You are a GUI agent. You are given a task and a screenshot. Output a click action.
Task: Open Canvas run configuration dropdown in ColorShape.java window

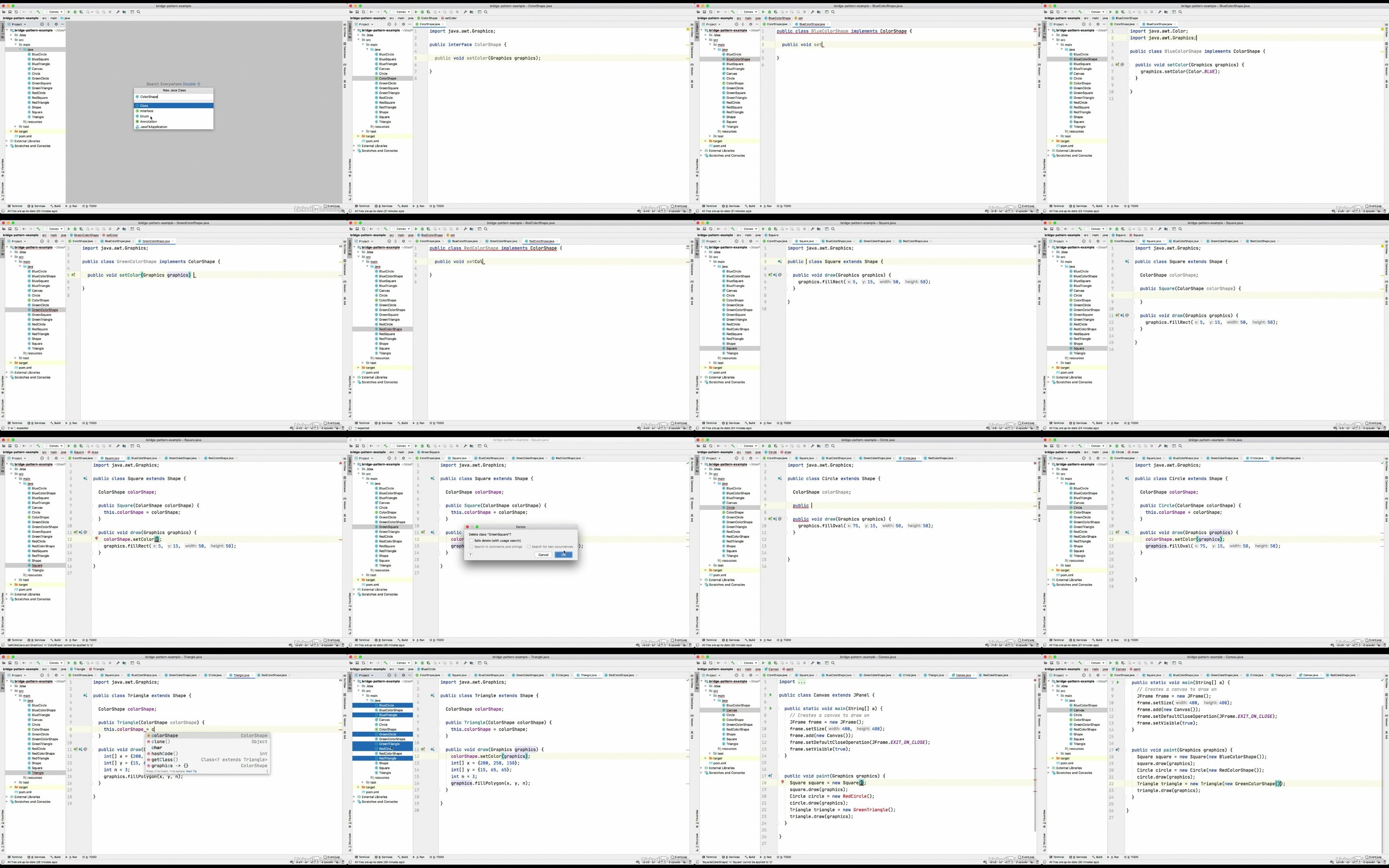(402, 12)
